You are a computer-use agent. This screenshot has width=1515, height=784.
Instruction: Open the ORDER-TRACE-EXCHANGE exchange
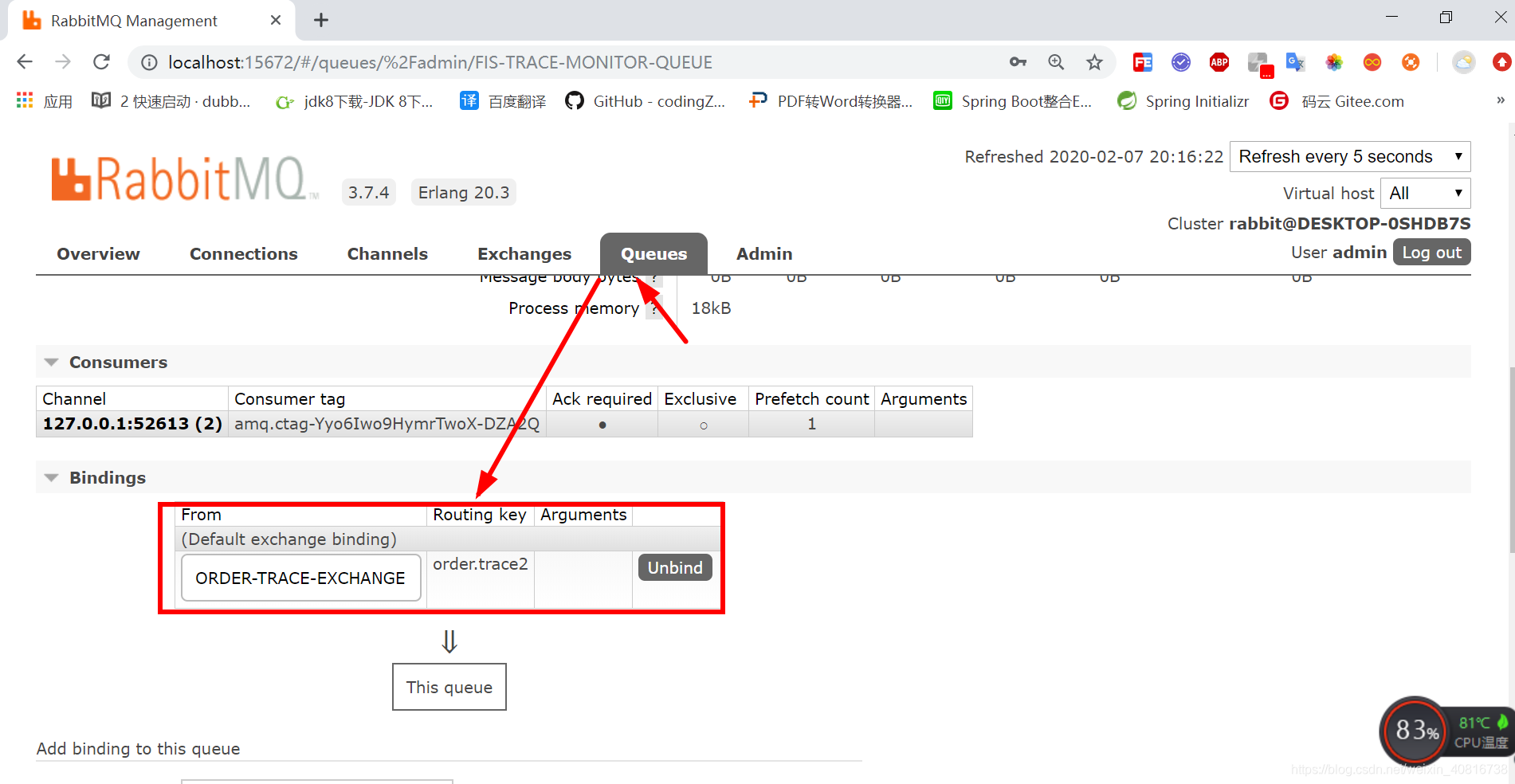tap(300, 578)
